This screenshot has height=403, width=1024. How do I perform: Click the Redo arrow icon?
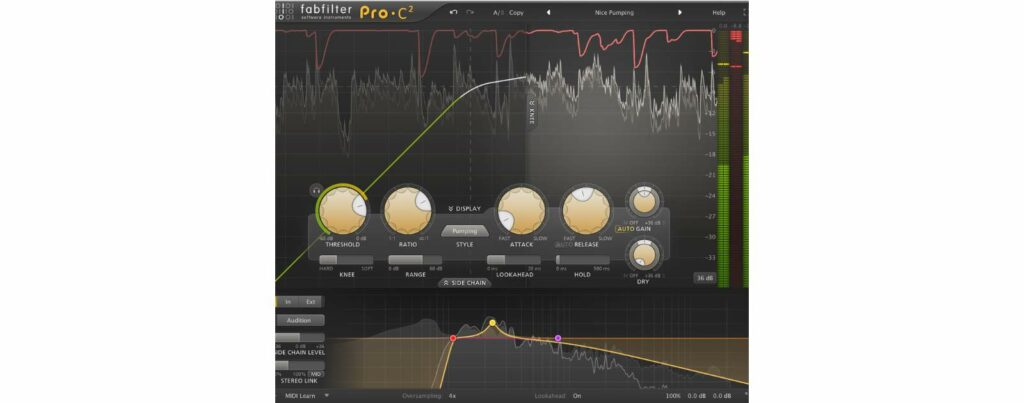pos(470,12)
